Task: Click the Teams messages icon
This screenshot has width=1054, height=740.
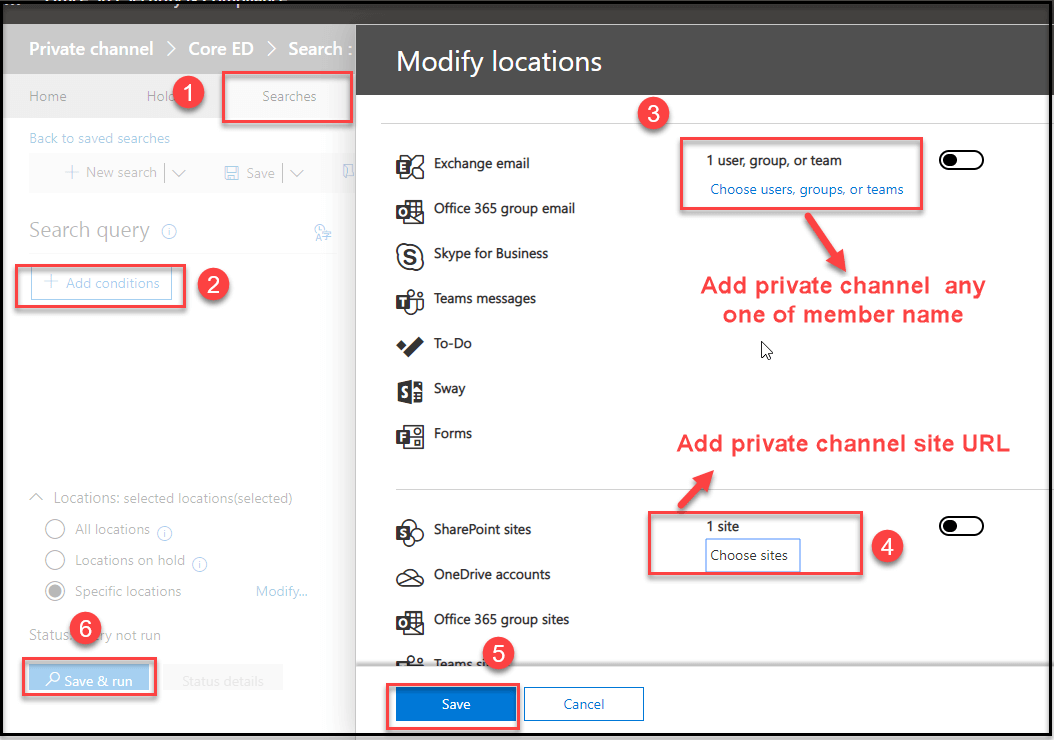Action: pyautogui.click(x=409, y=300)
